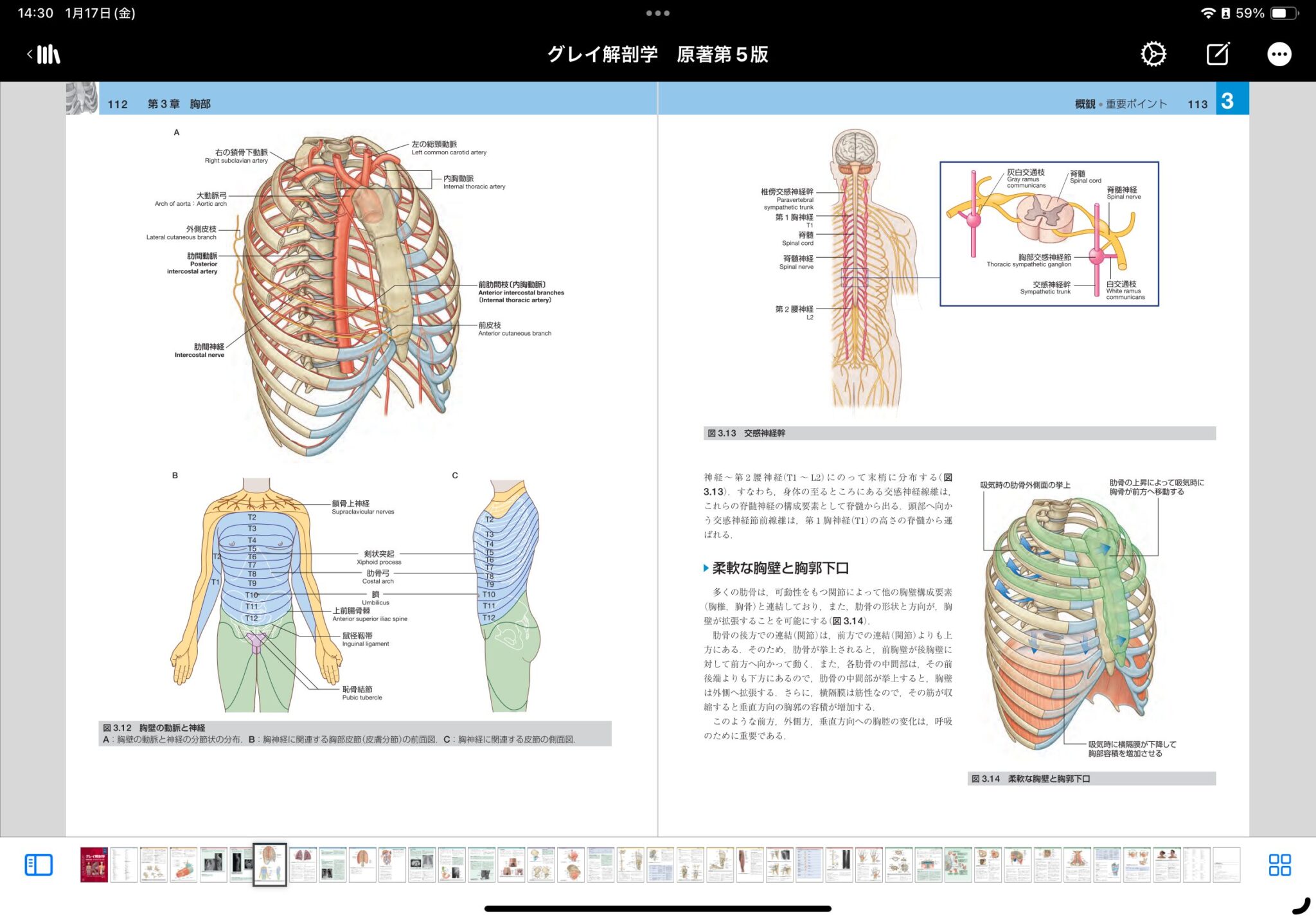Open the iPad multitasking dots menu

658,13
